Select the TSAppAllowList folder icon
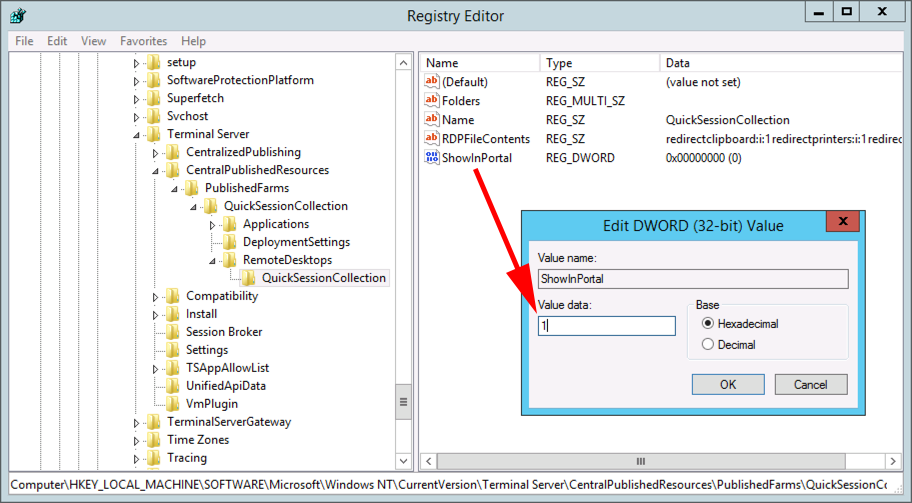Image resolution: width=912 pixels, height=503 pixels. (x=173, y=369)
